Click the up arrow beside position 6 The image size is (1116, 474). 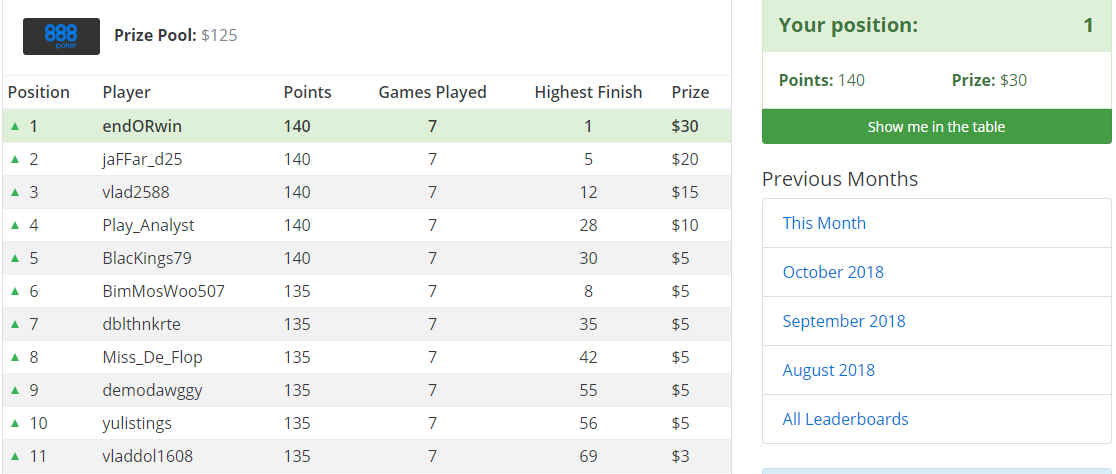pyautogui.click(x=15, y=291)
